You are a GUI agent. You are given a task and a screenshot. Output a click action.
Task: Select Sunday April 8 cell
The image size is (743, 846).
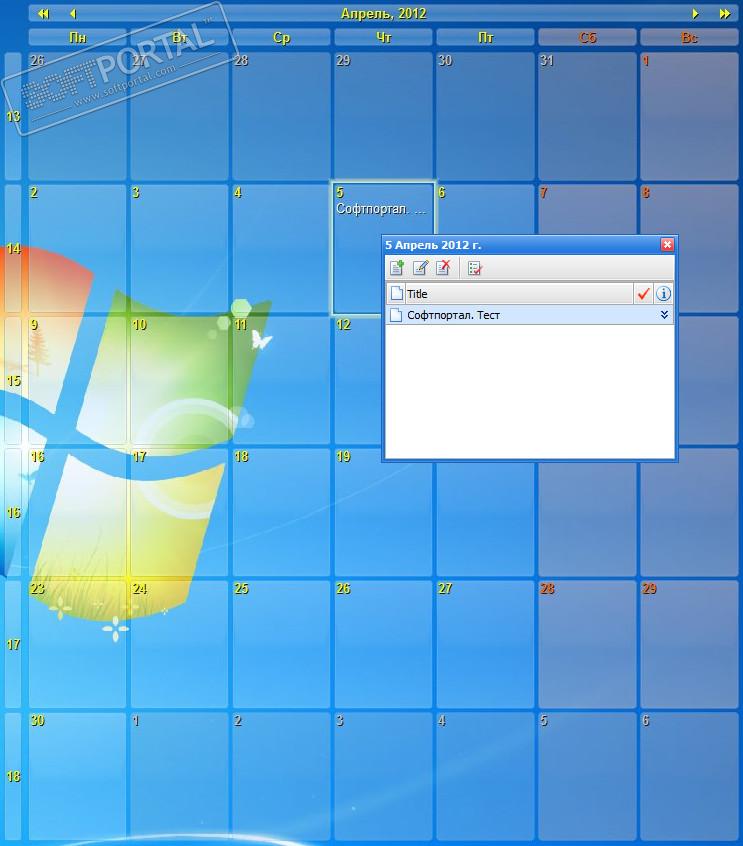(x=689, y=209)
